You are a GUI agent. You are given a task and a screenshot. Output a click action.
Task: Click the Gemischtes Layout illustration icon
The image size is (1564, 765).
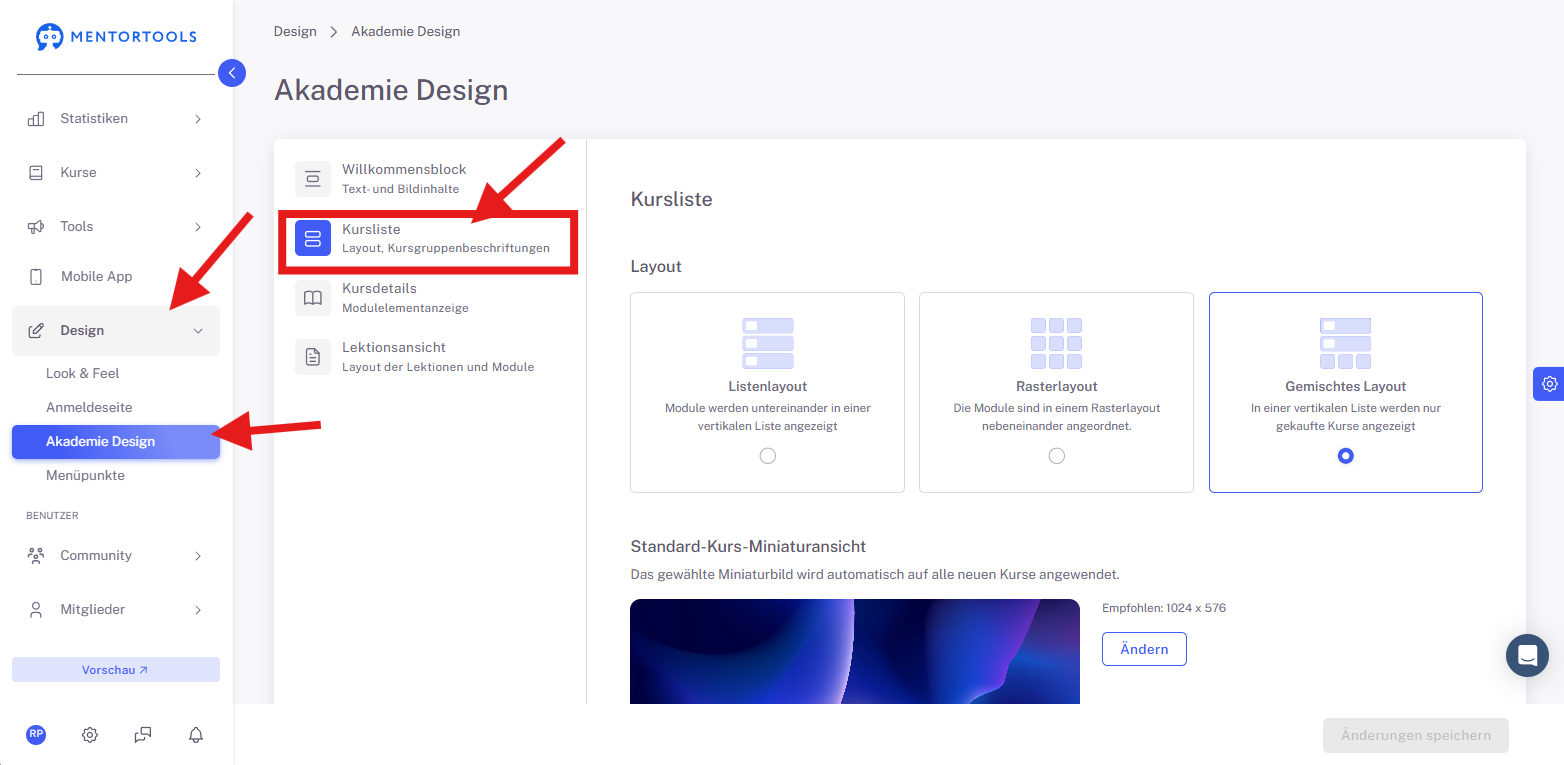click(x=1346, y=343)
